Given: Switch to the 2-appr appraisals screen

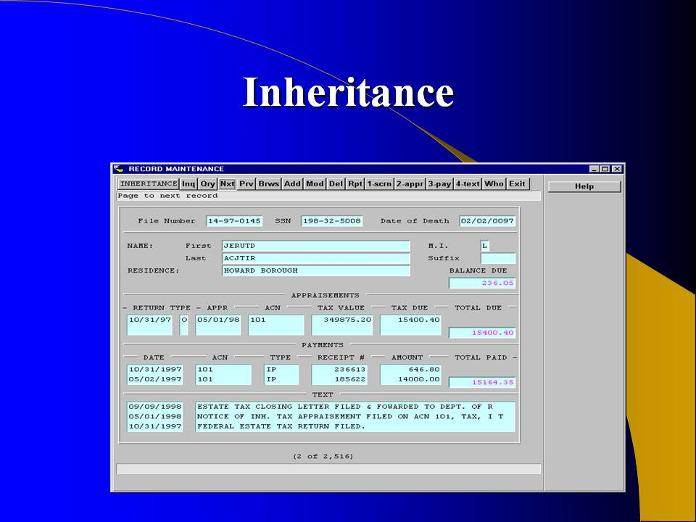Looking at the screenshot, I should (410, 184).
